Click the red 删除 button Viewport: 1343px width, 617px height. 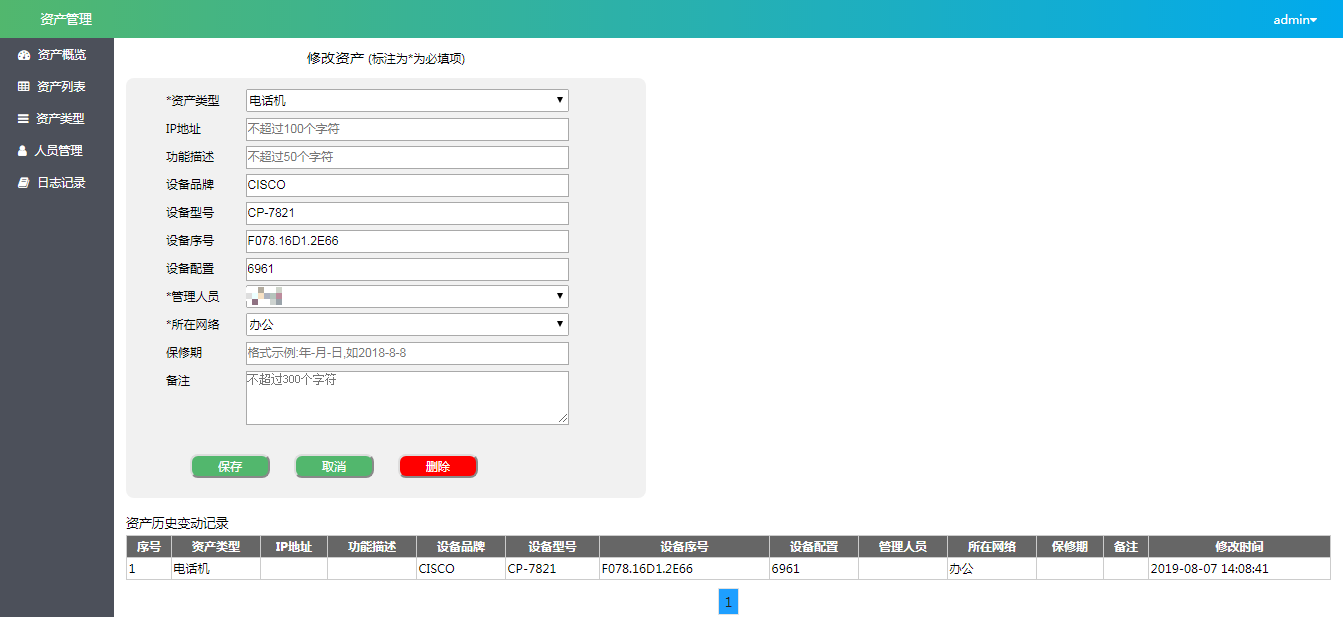[x=438, y=467]
